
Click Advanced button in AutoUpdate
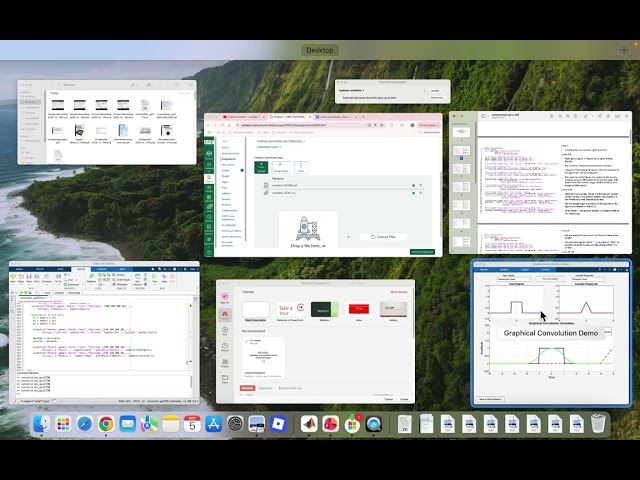point(437,98)
